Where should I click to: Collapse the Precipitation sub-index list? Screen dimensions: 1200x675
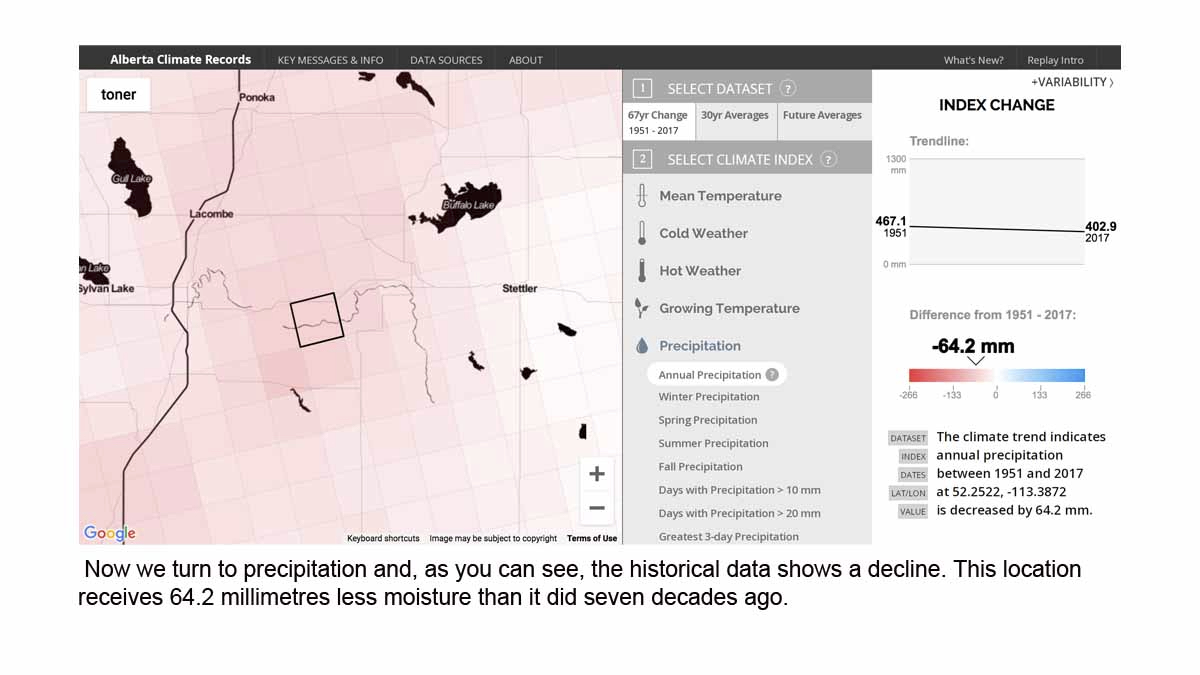[700, 345]
